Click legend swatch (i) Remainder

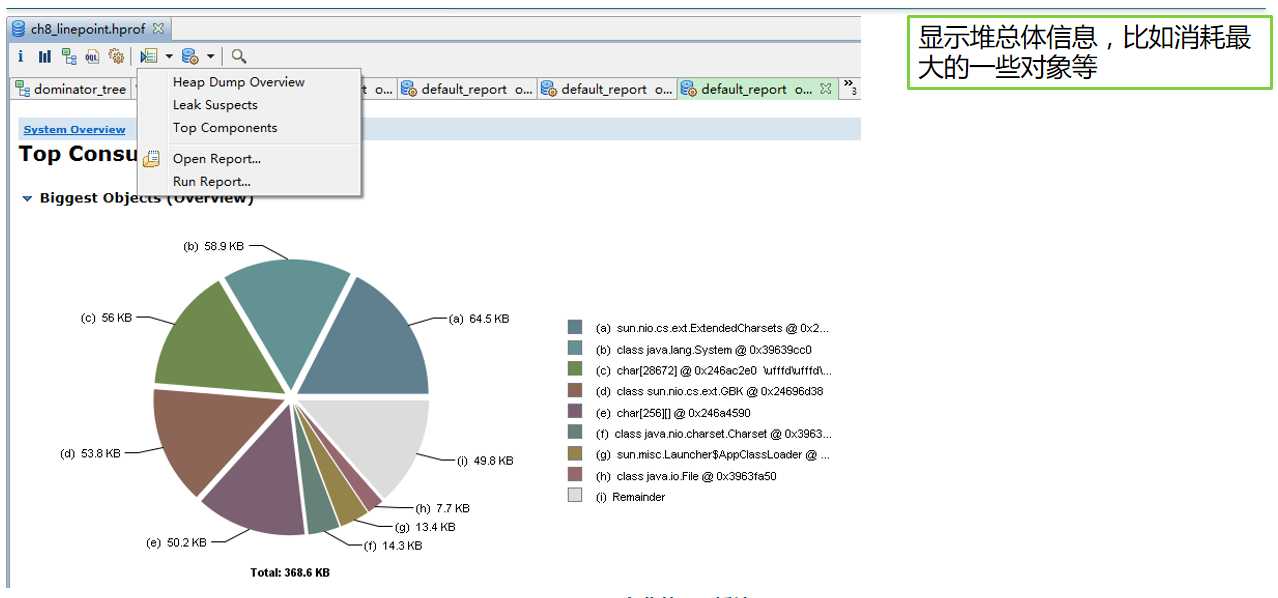click(575, 495)
